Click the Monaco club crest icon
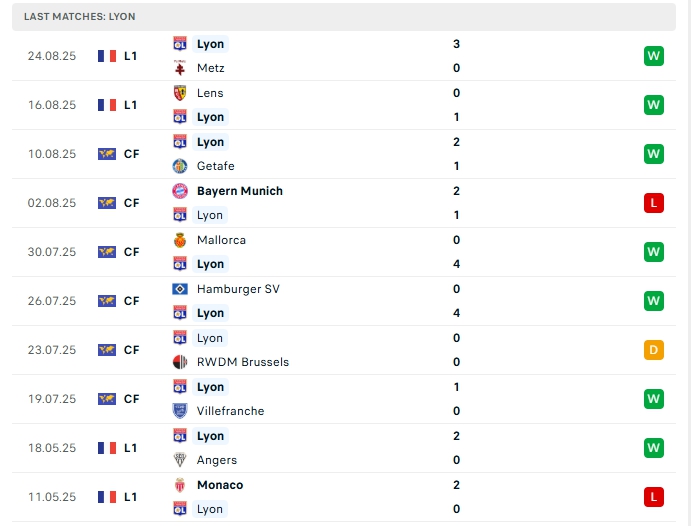 click(180, 485)
